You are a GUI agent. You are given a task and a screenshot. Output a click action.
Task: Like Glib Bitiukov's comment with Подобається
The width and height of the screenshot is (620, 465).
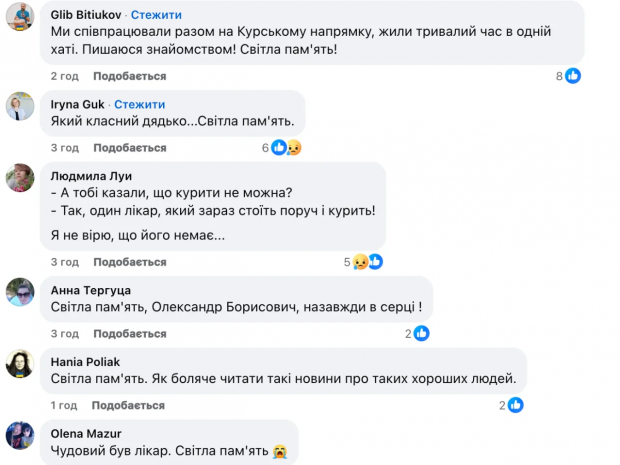pos(129,76)
